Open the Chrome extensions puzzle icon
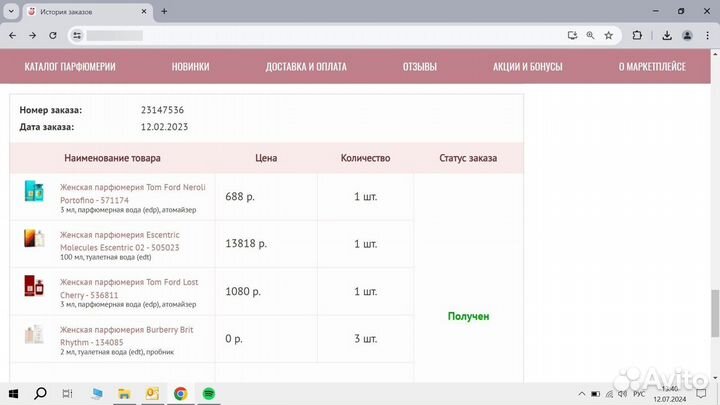Image resolution: width=720 pixels, height=405 pixels. pyautogui.click(x=637, y=35)
